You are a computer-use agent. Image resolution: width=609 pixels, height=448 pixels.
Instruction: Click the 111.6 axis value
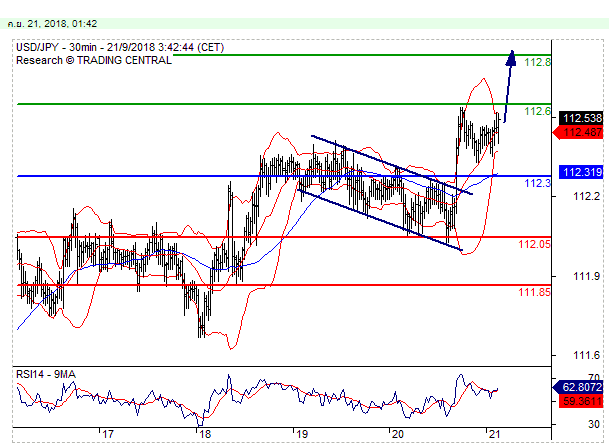pyautogui.click(x=586, y=355)
